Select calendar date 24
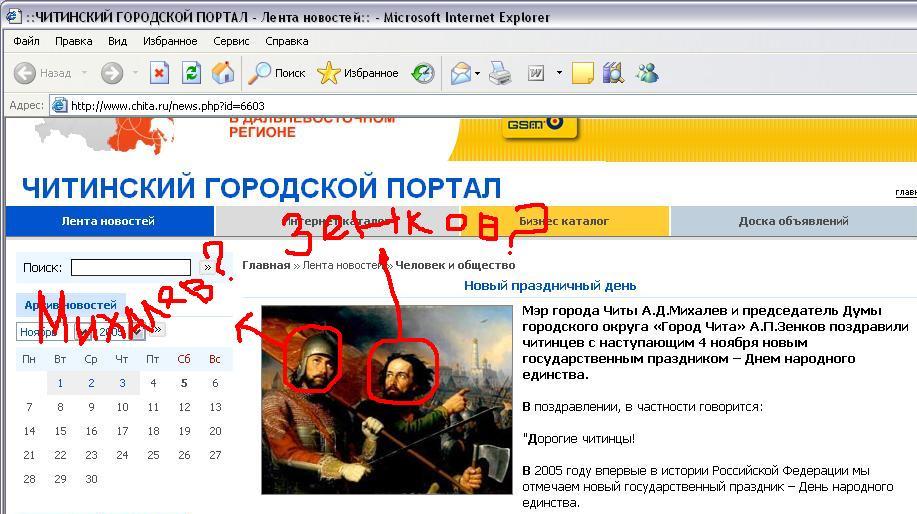 point(122,455)
